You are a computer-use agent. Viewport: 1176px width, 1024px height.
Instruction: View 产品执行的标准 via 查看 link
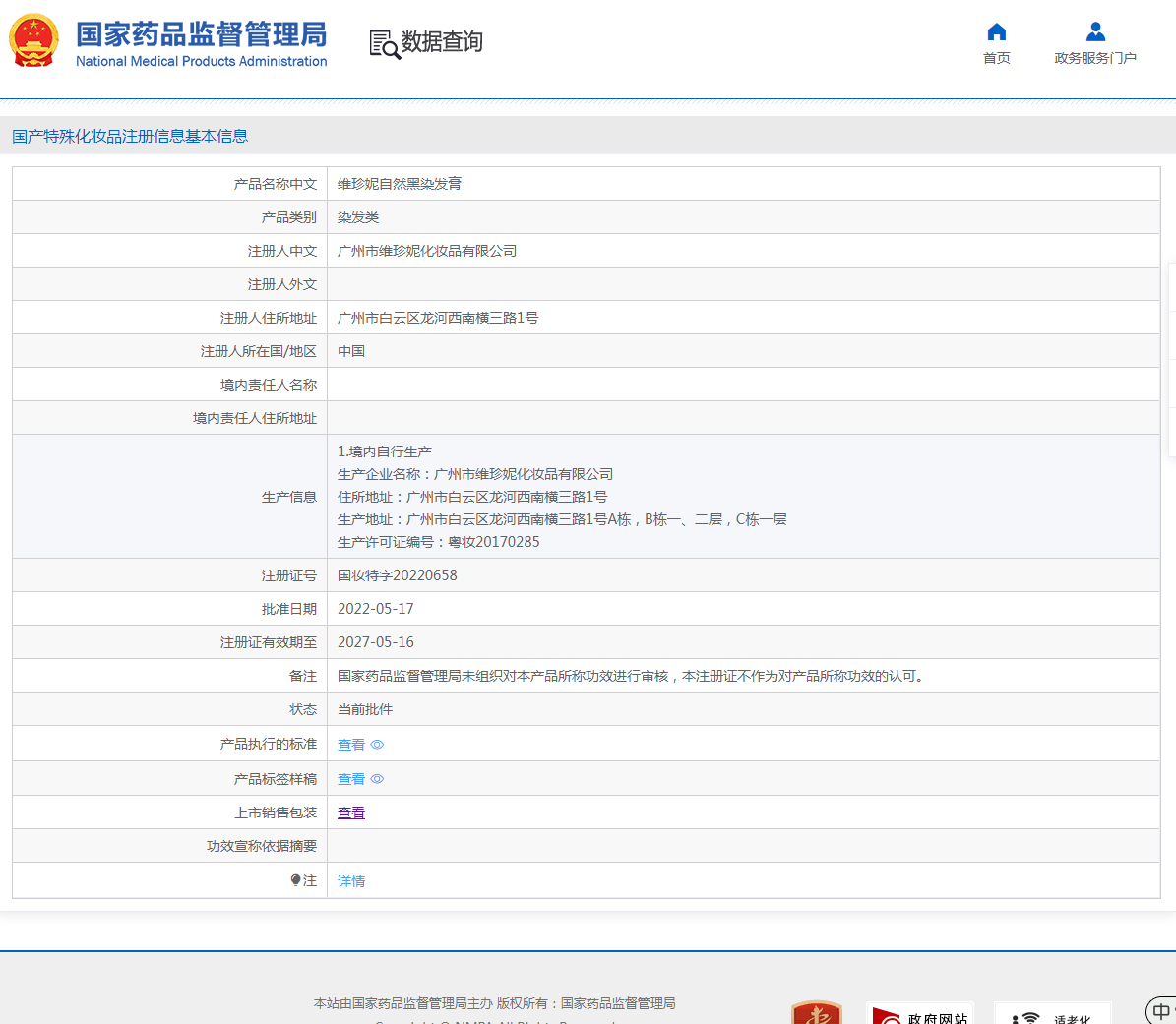(351, 745)
